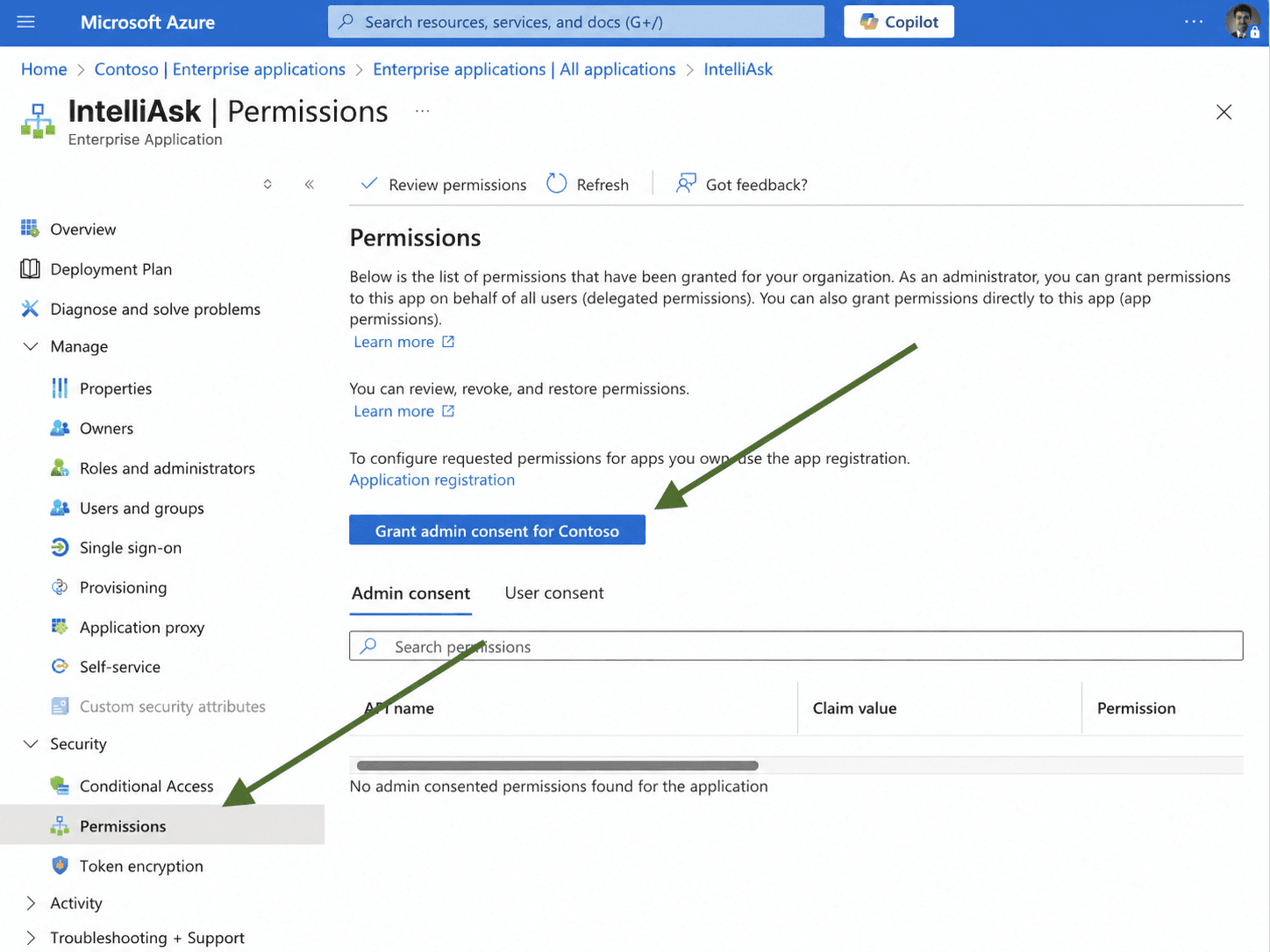Click the Diagnose and solve problems wrench icon
The height and width of the screenshot is (952, 1270).
[30, 309]
